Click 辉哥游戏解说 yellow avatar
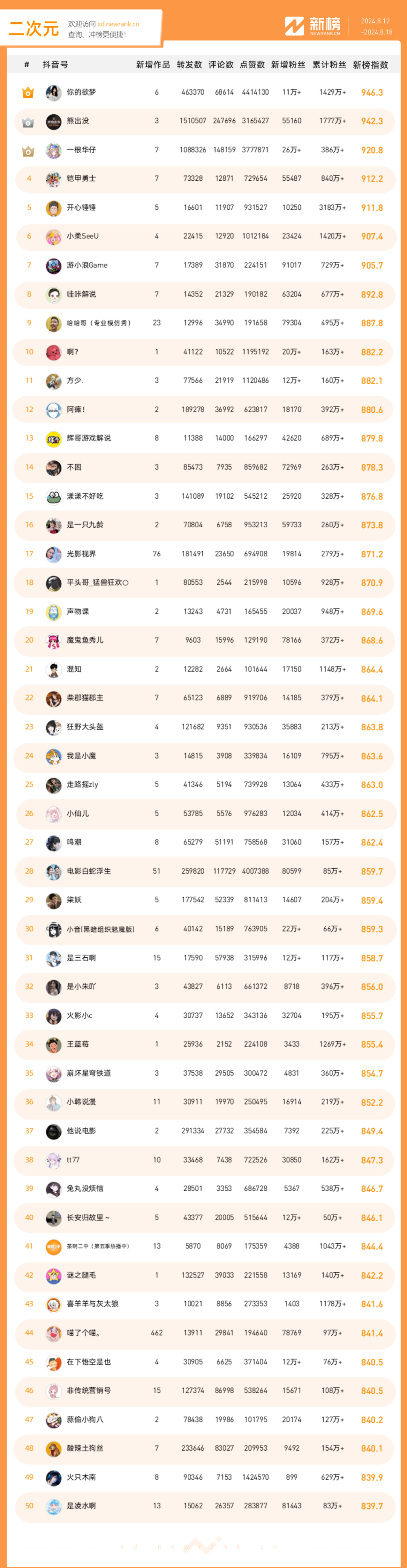 pyautogui.click(x=54, y=438)
